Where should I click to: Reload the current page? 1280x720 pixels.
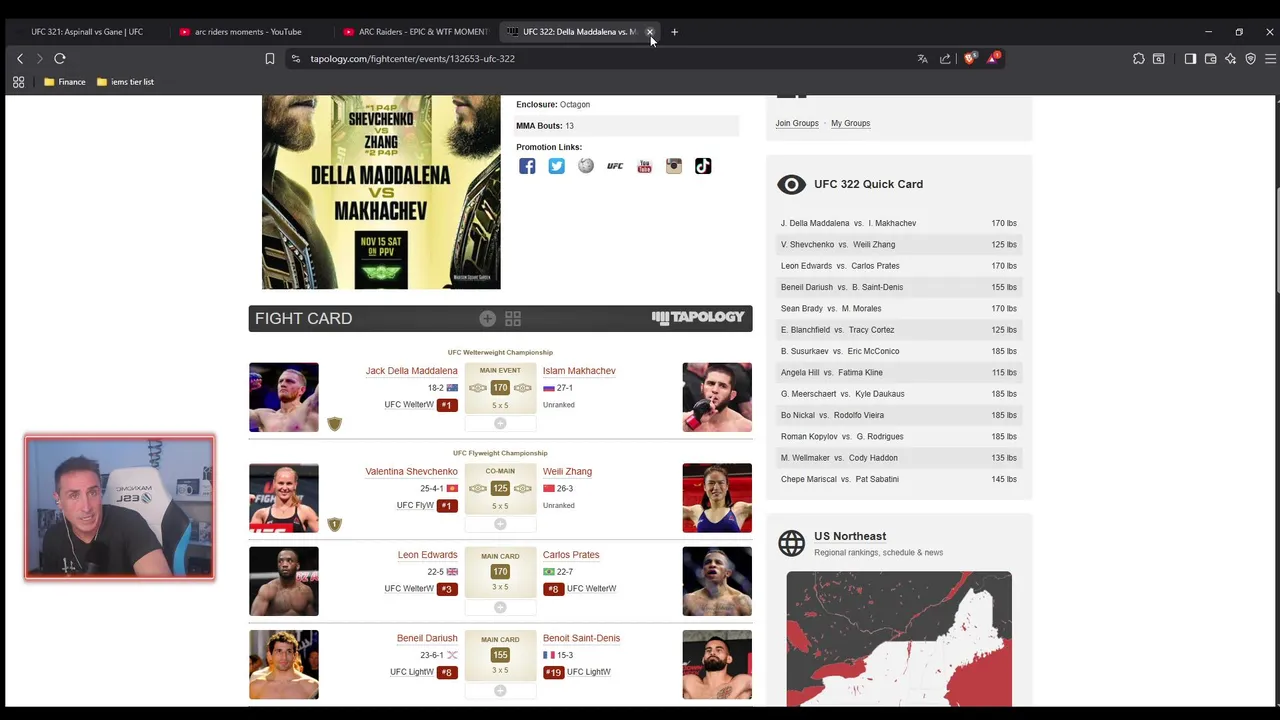[x=60, y=59]
